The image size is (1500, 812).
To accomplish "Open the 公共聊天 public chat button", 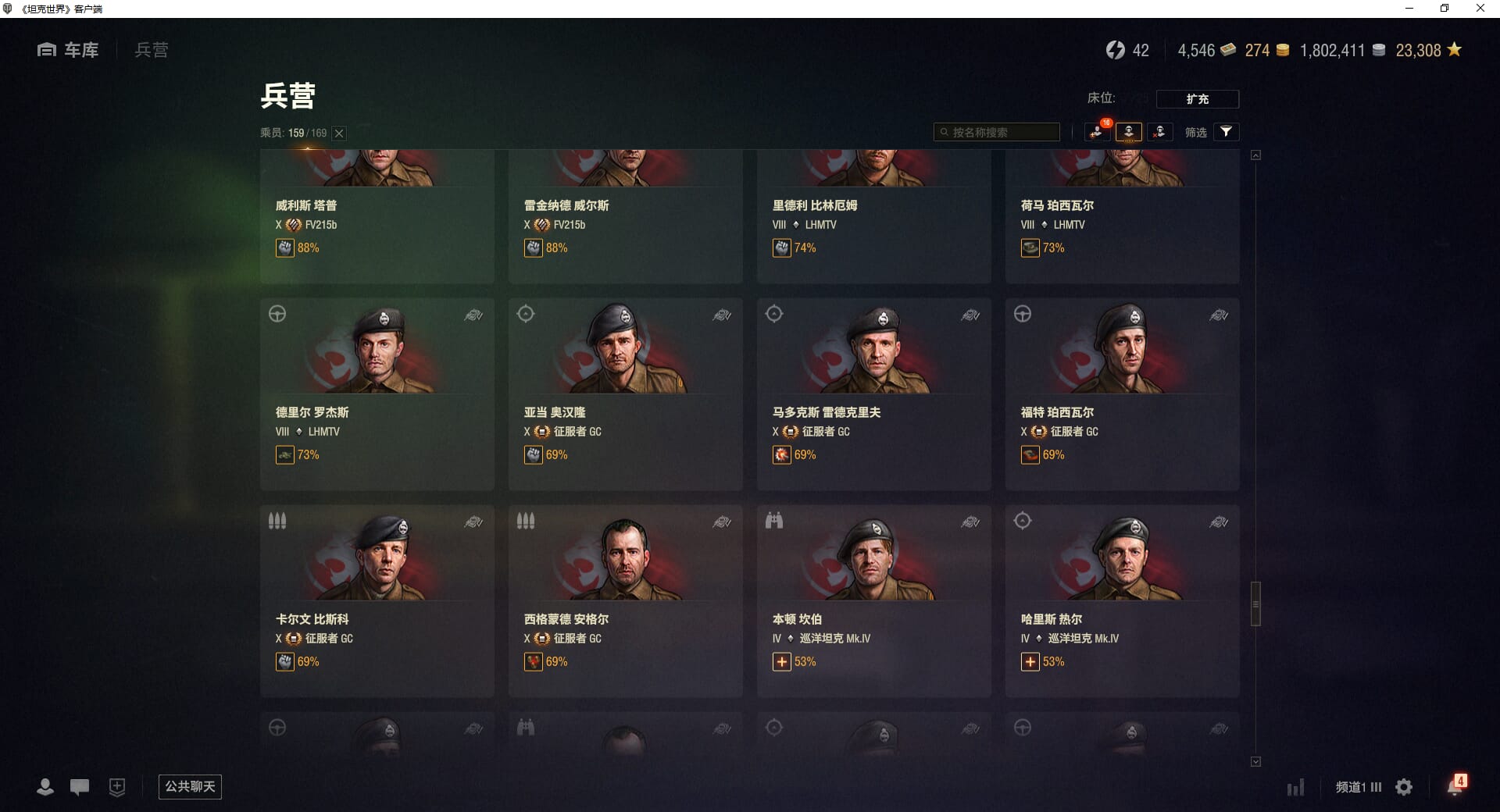I will pyautogui.click(x=190, y=786).
